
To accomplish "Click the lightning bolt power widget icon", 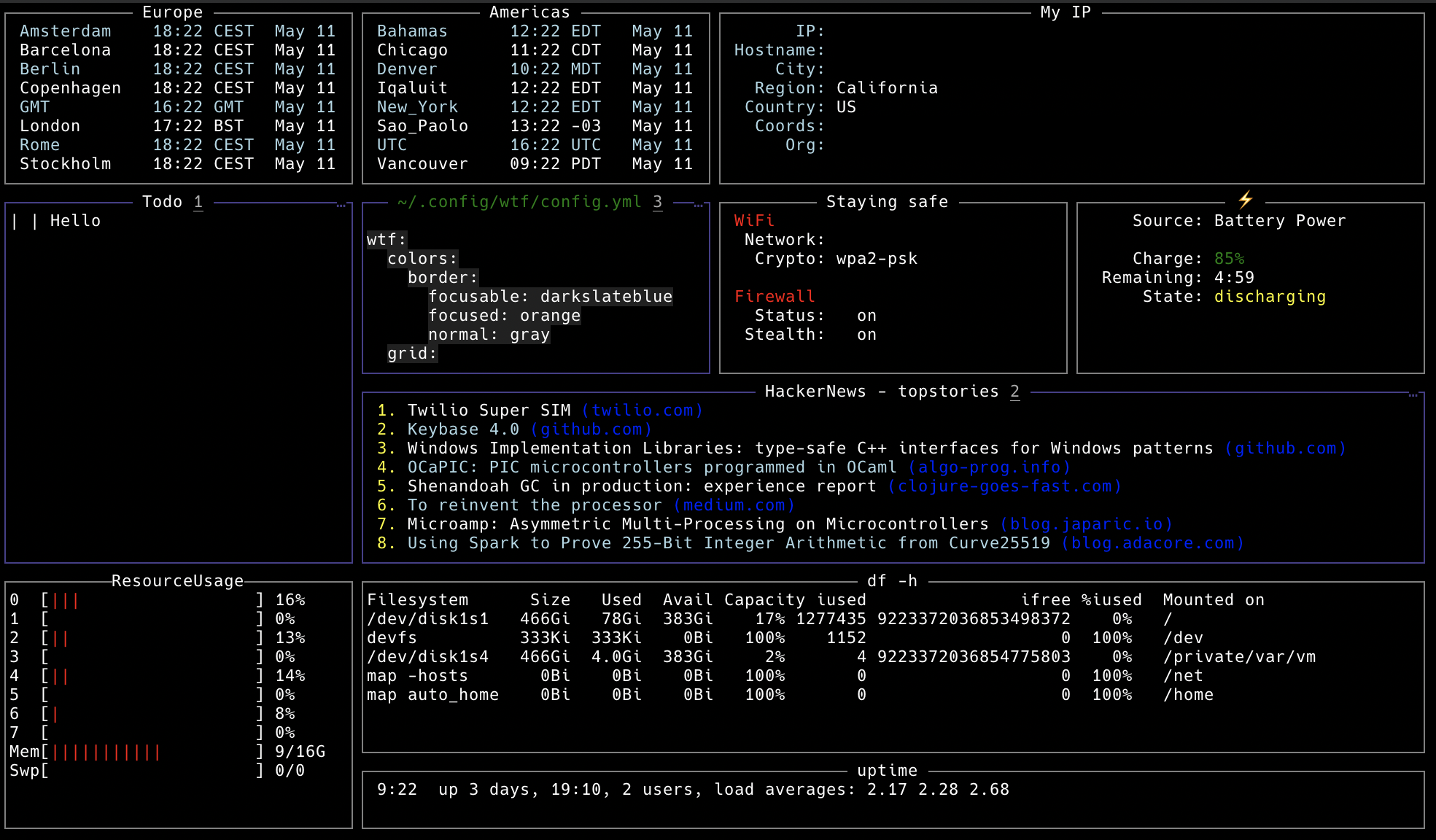I will 1245,199.
